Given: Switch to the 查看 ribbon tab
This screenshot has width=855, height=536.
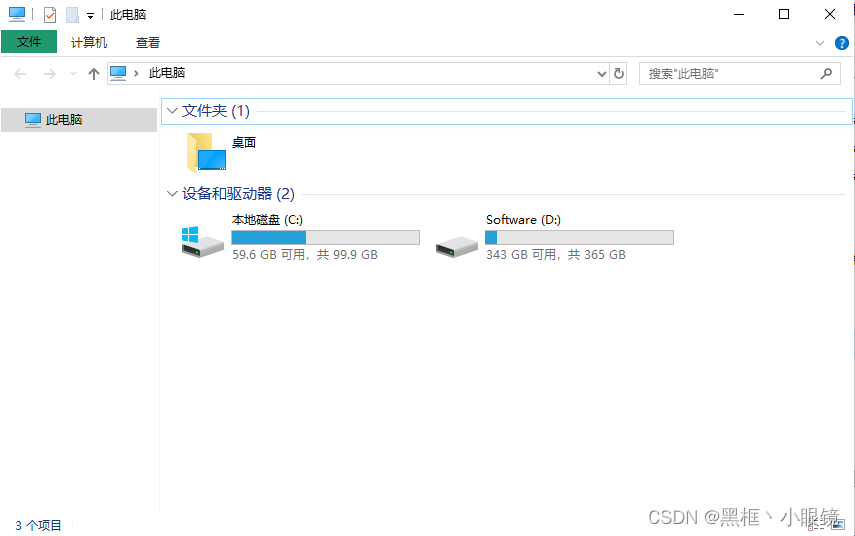Looking at the screenshot, I should coord(148,43).
